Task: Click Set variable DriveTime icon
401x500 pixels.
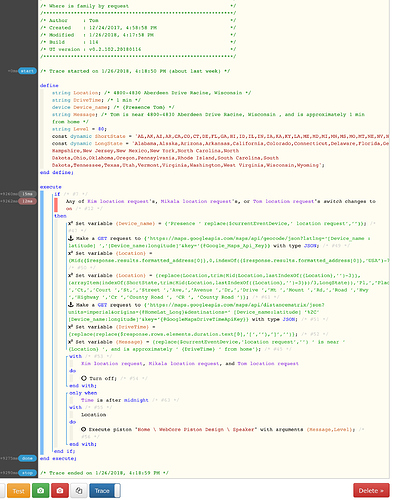Action: (71, 327)
